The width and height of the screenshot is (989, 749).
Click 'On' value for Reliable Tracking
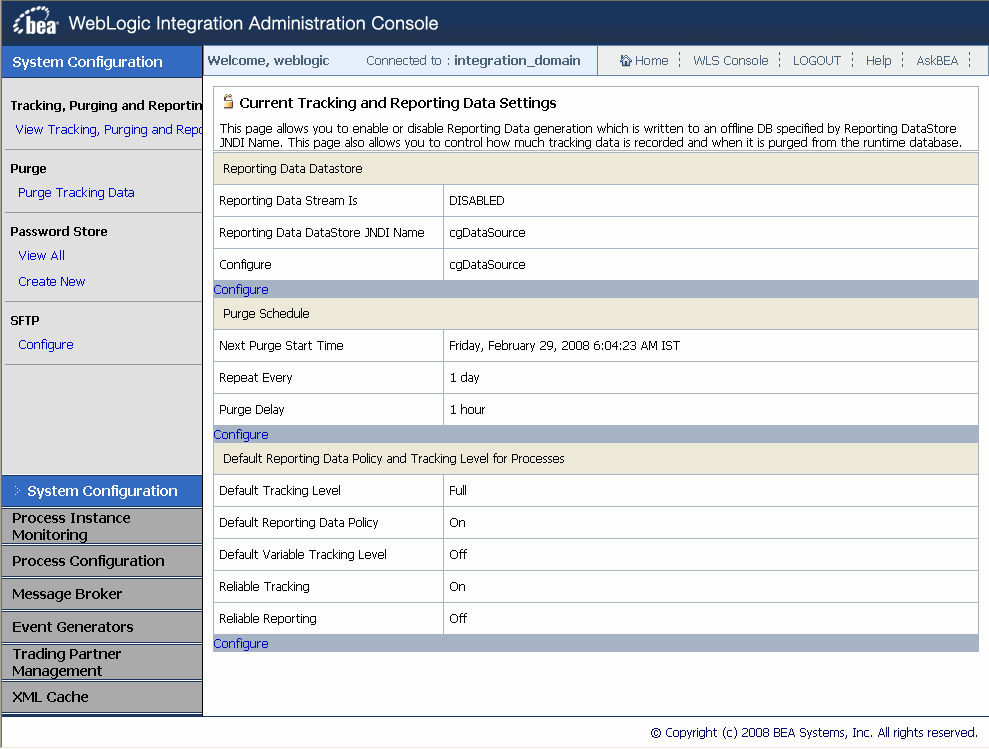click(457, 587)
